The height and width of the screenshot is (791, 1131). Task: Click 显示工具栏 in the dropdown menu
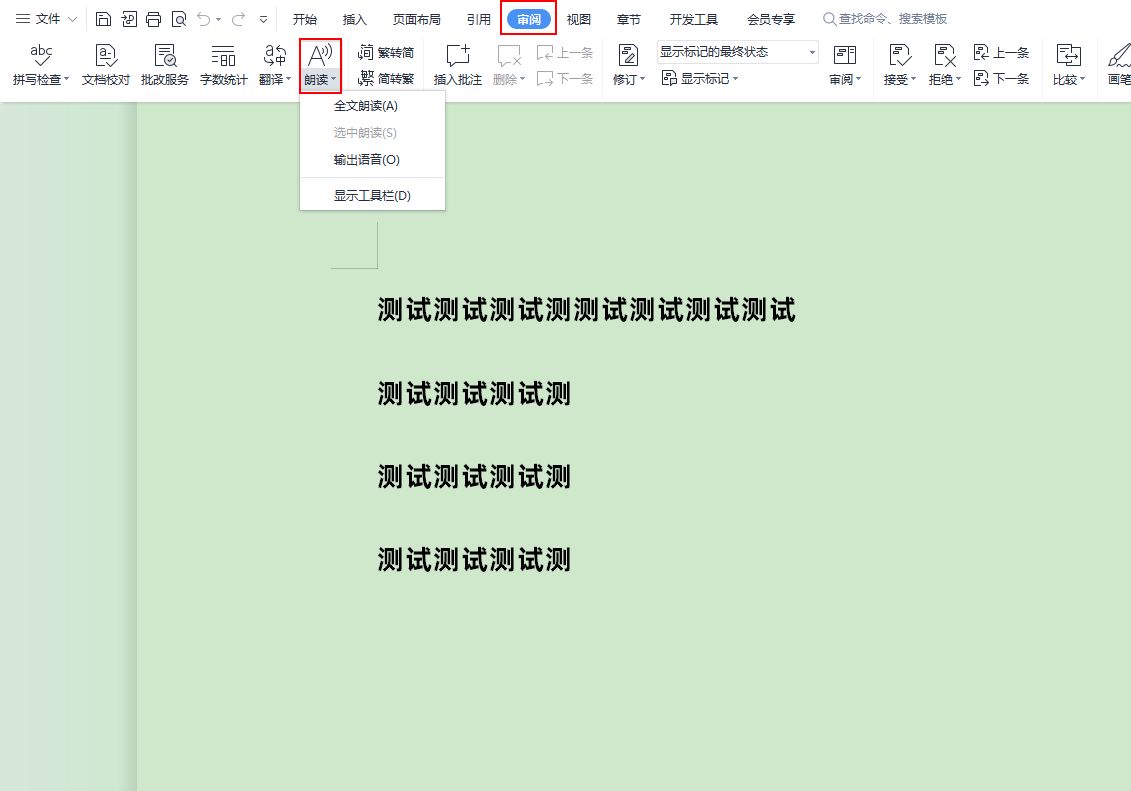[x=370, y=195]
